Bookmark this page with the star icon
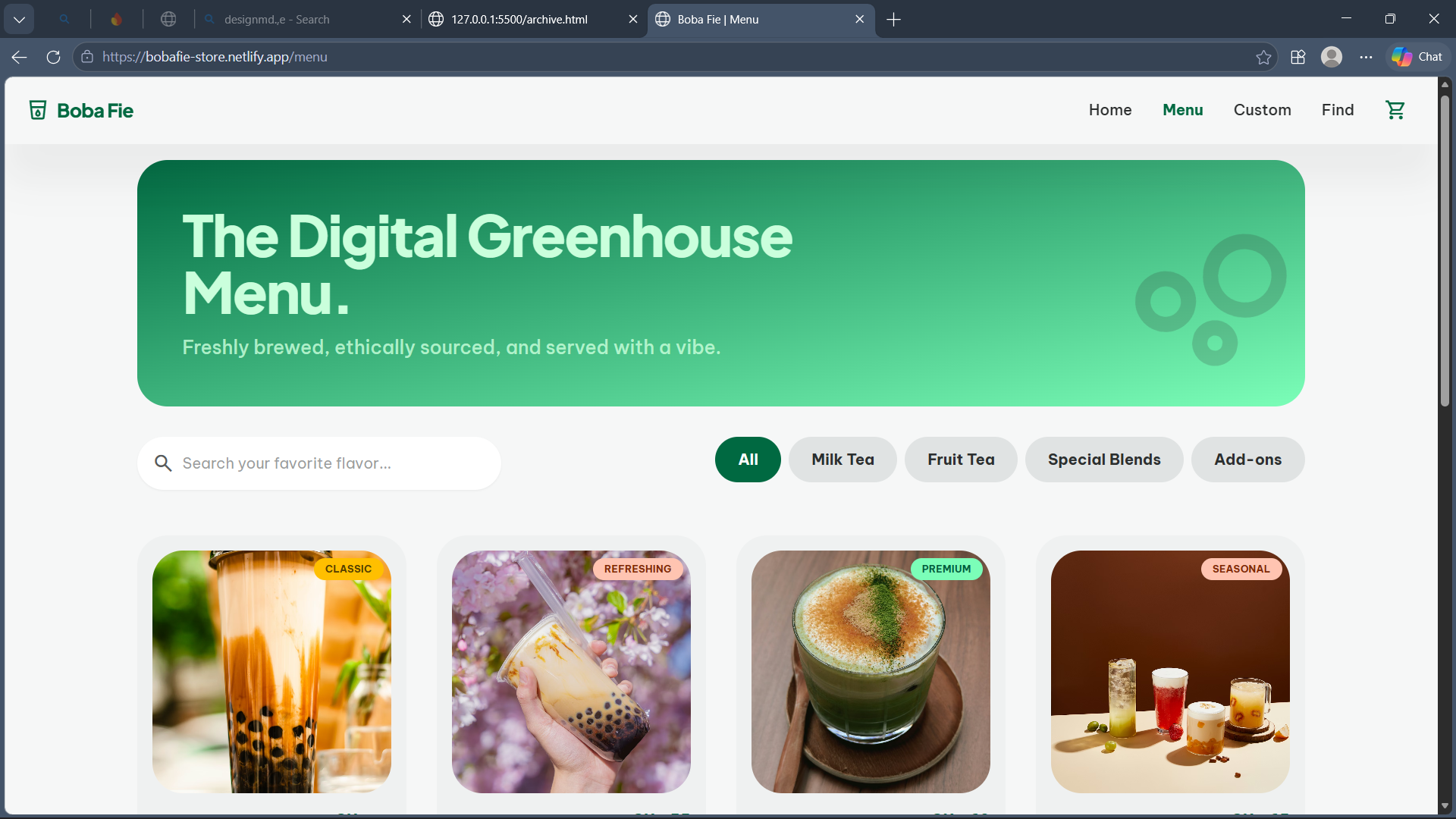1456x819 pixels. 1263,57
